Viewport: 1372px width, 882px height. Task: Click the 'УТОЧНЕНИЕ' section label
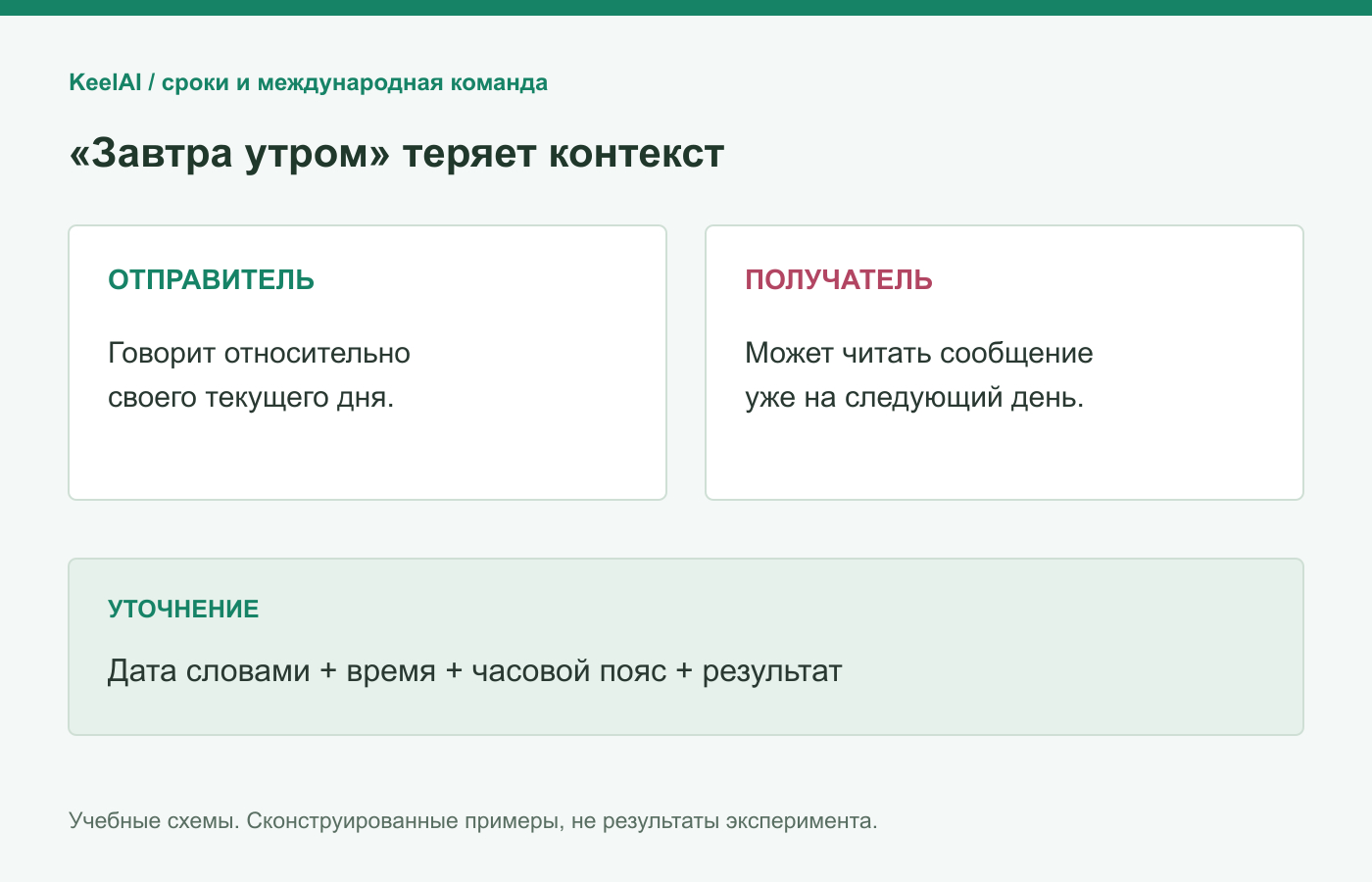pyautogui.click(x=183, y=609)
